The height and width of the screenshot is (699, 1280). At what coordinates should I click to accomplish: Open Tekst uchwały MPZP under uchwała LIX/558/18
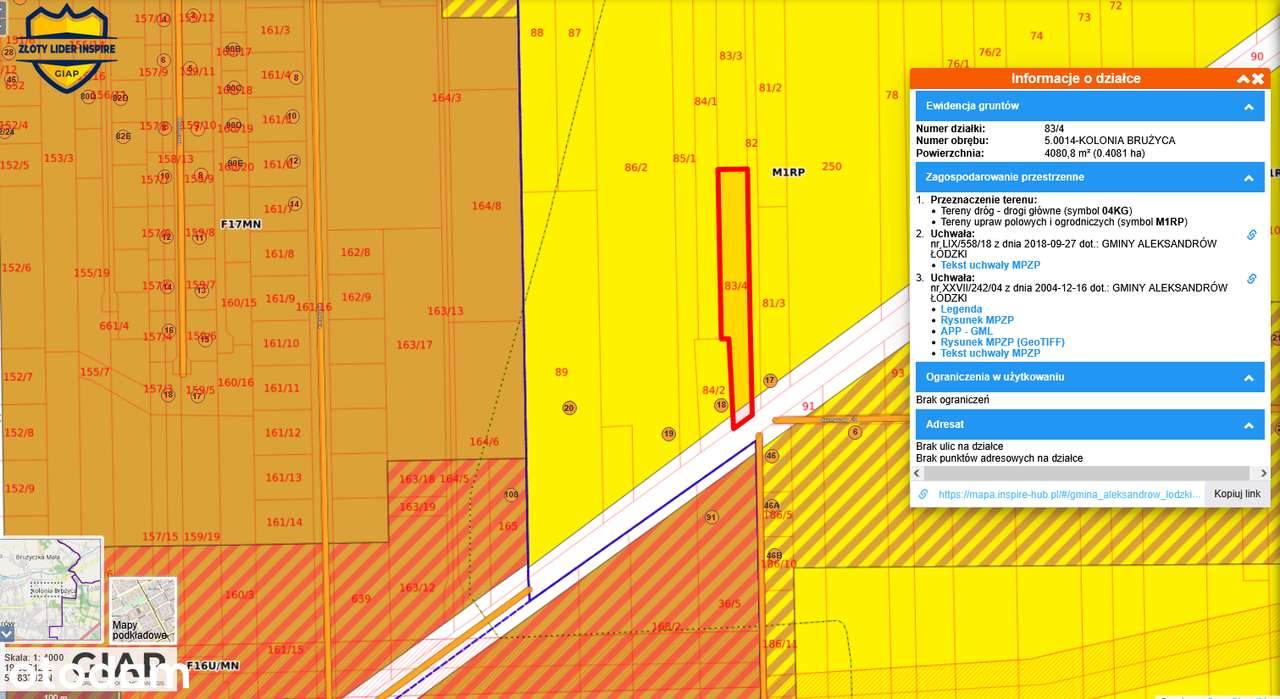coord(990,265)
